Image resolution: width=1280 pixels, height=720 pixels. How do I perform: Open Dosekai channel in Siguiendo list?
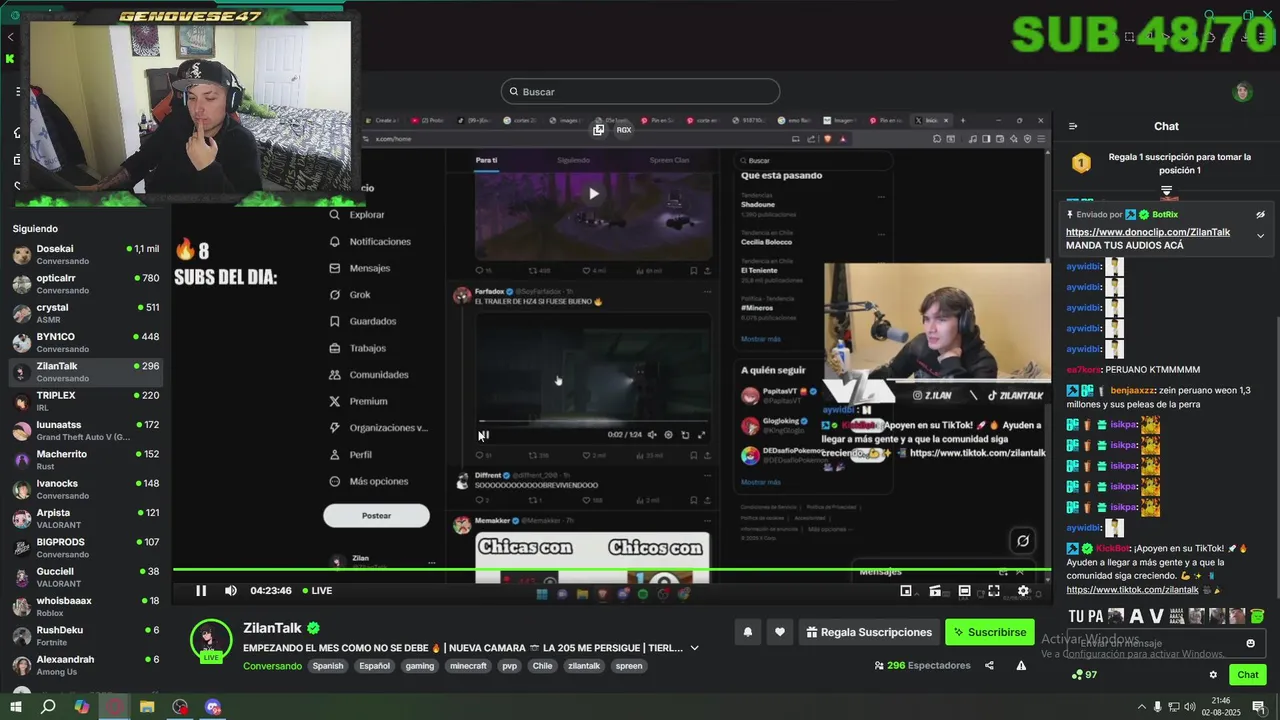[86, 254]
